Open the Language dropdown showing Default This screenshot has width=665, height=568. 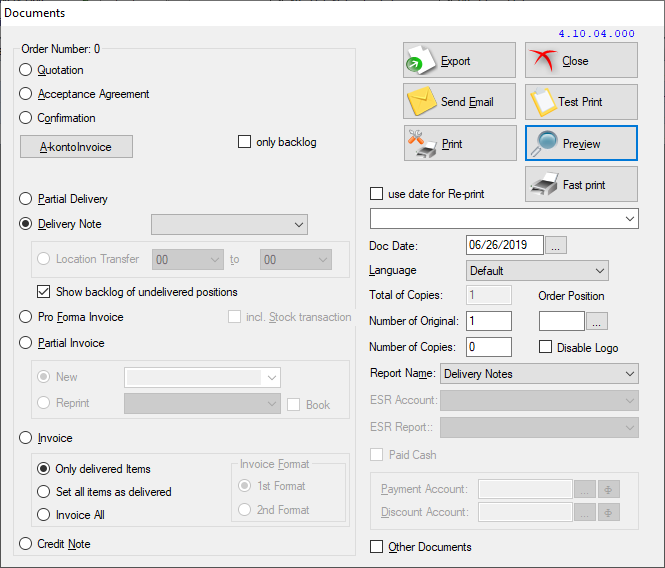pyautogui.click(x=537, y=271)
